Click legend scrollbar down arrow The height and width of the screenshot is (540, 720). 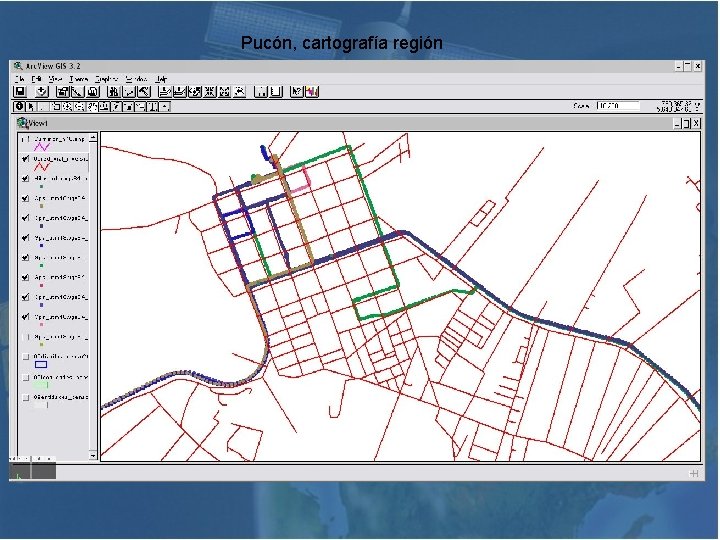click(93, 456)
